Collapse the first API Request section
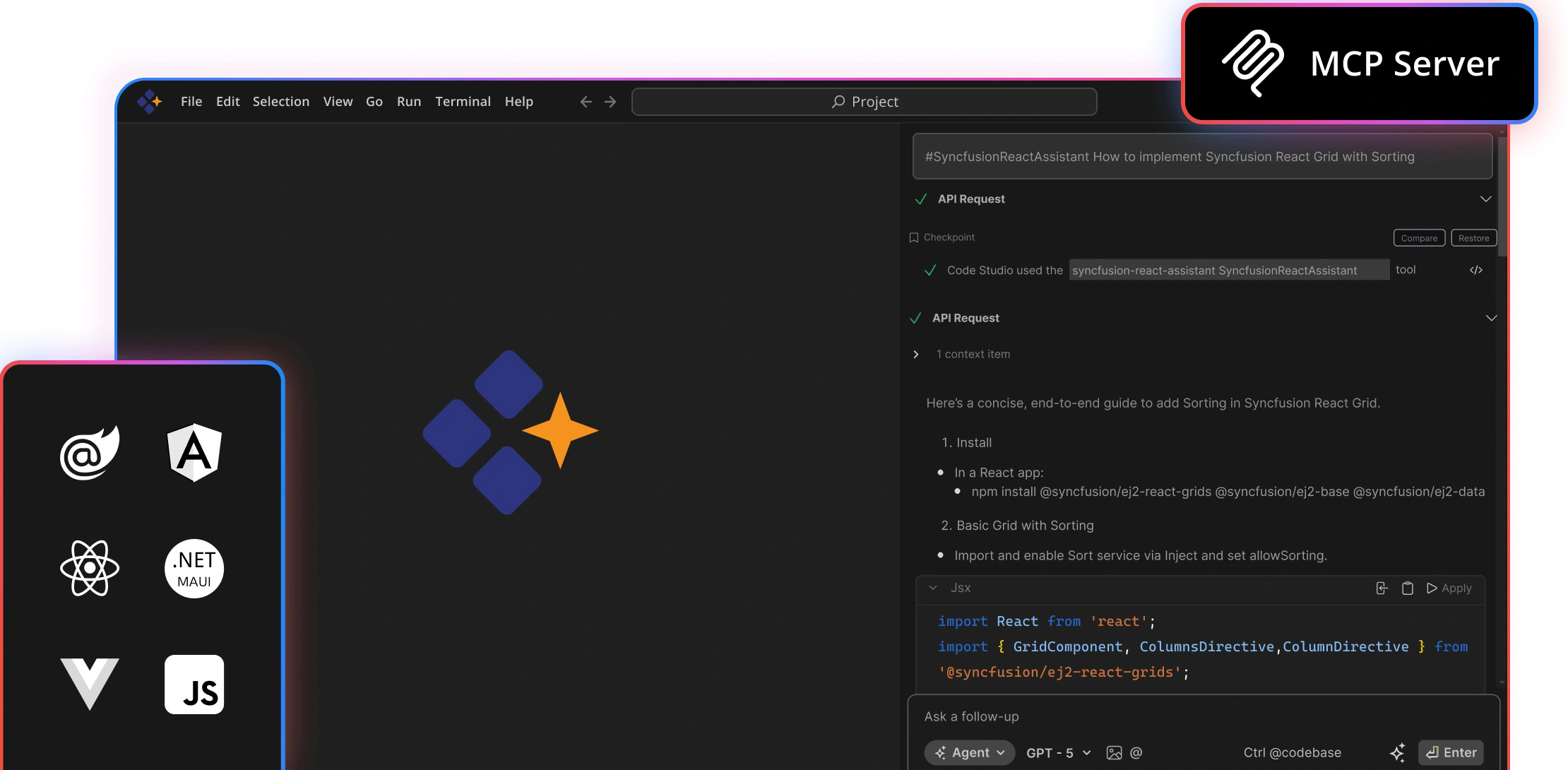1568x770 pixels. 1485,199
